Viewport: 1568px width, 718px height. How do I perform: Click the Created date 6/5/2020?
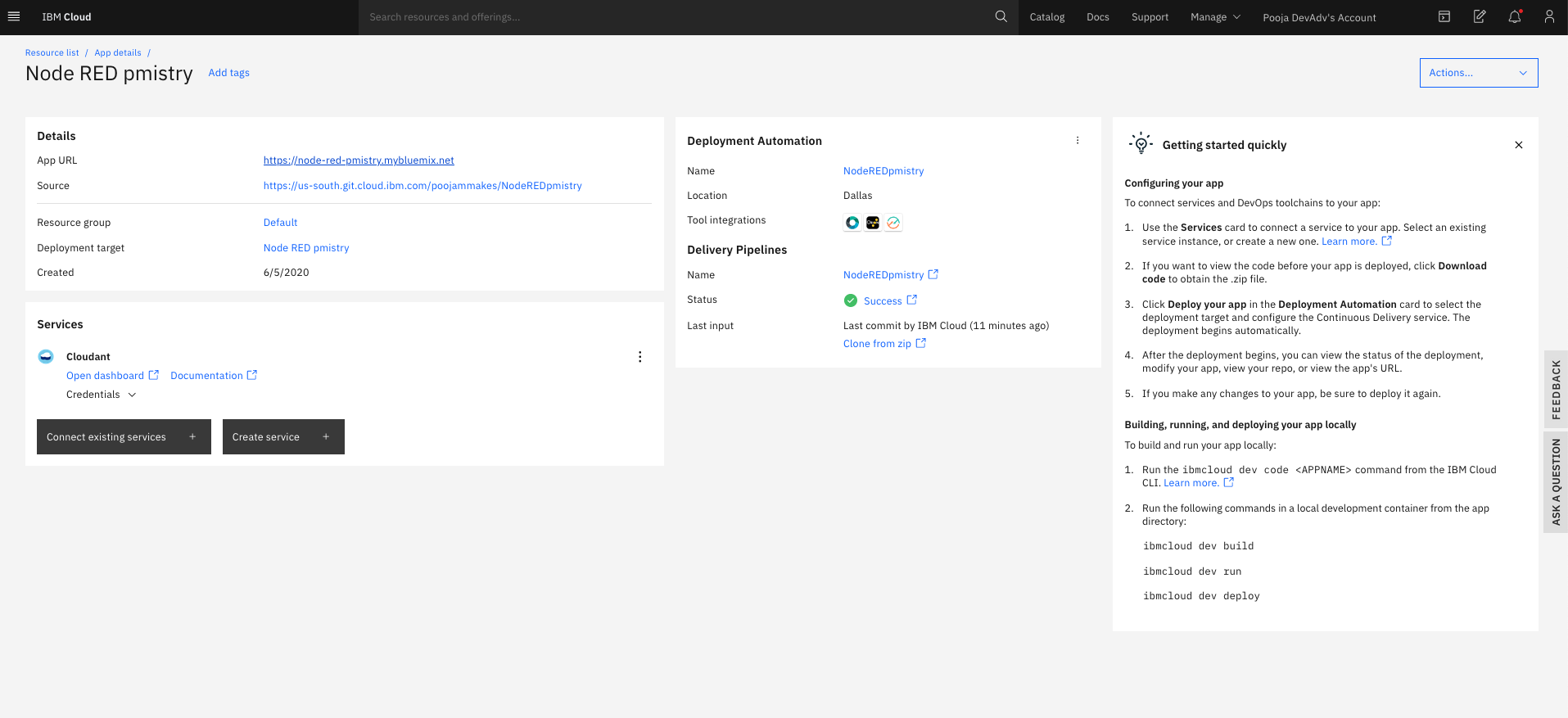click(286, 273)
